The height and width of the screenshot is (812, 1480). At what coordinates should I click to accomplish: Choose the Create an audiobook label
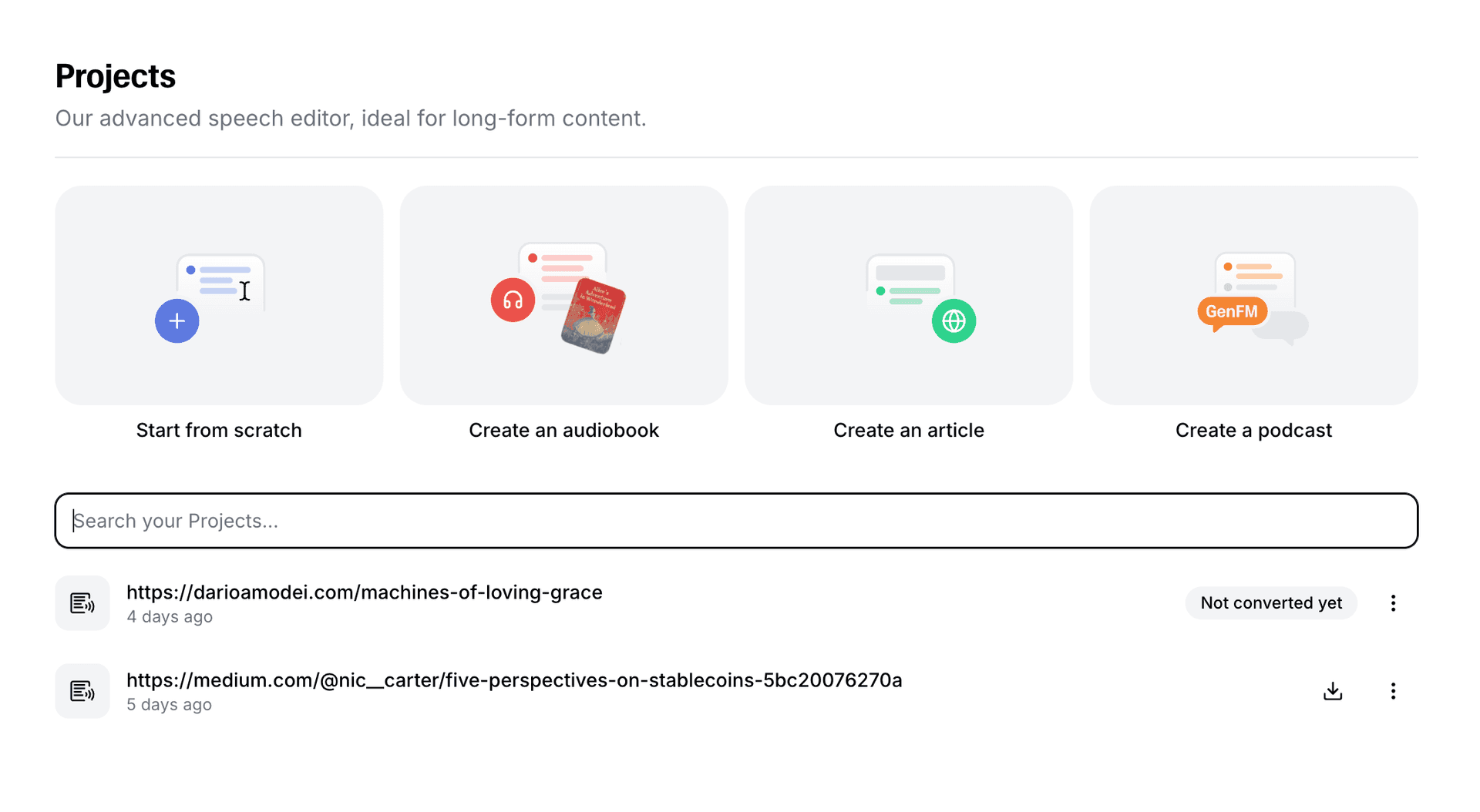tap(563, 430)
